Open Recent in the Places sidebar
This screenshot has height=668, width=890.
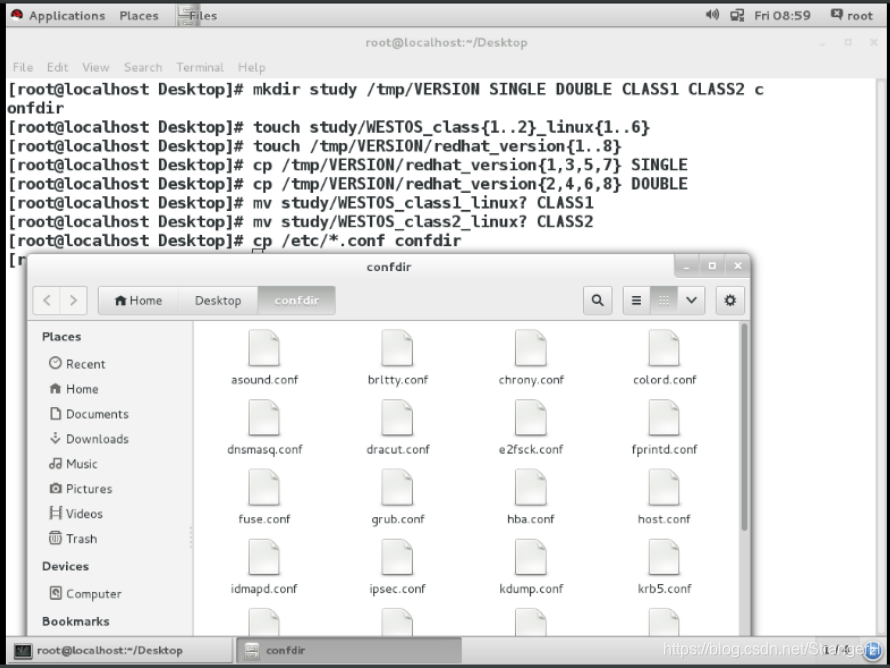tap(77, 364)
